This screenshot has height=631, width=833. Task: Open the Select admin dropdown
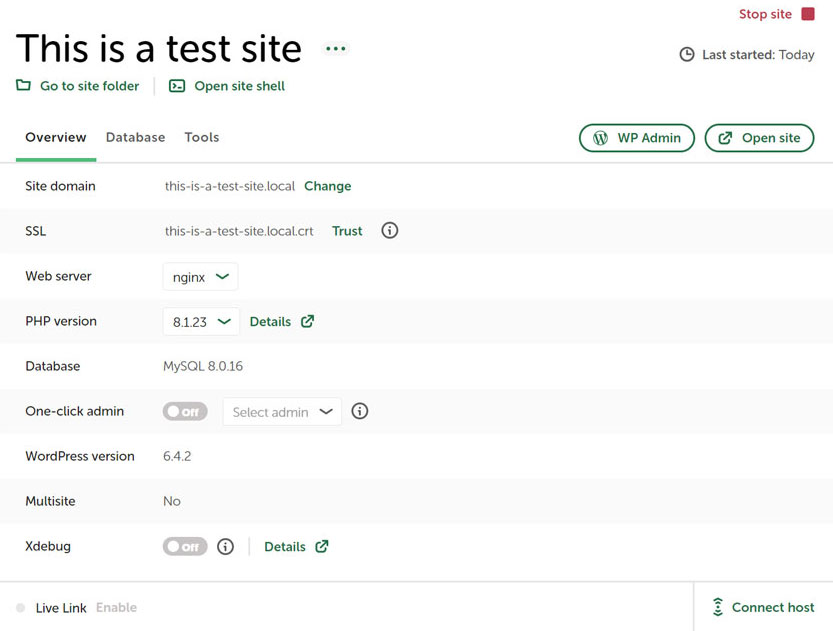point(282,412)
